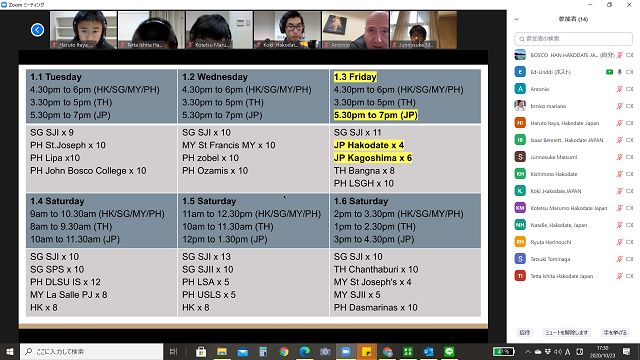Open Zoom from the Windows taskbar
The height and width of the screenshot is (360, 640).
346,351
